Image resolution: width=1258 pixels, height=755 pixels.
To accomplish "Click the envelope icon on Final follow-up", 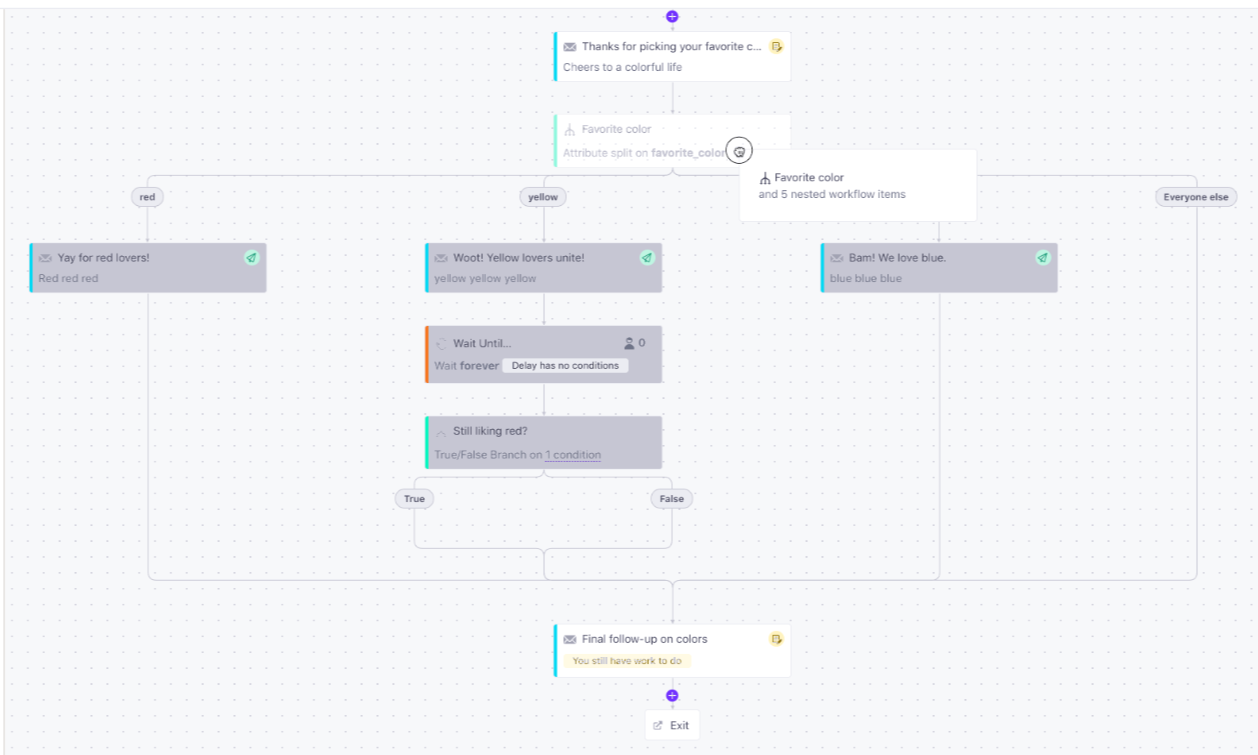I will [569, 639].
